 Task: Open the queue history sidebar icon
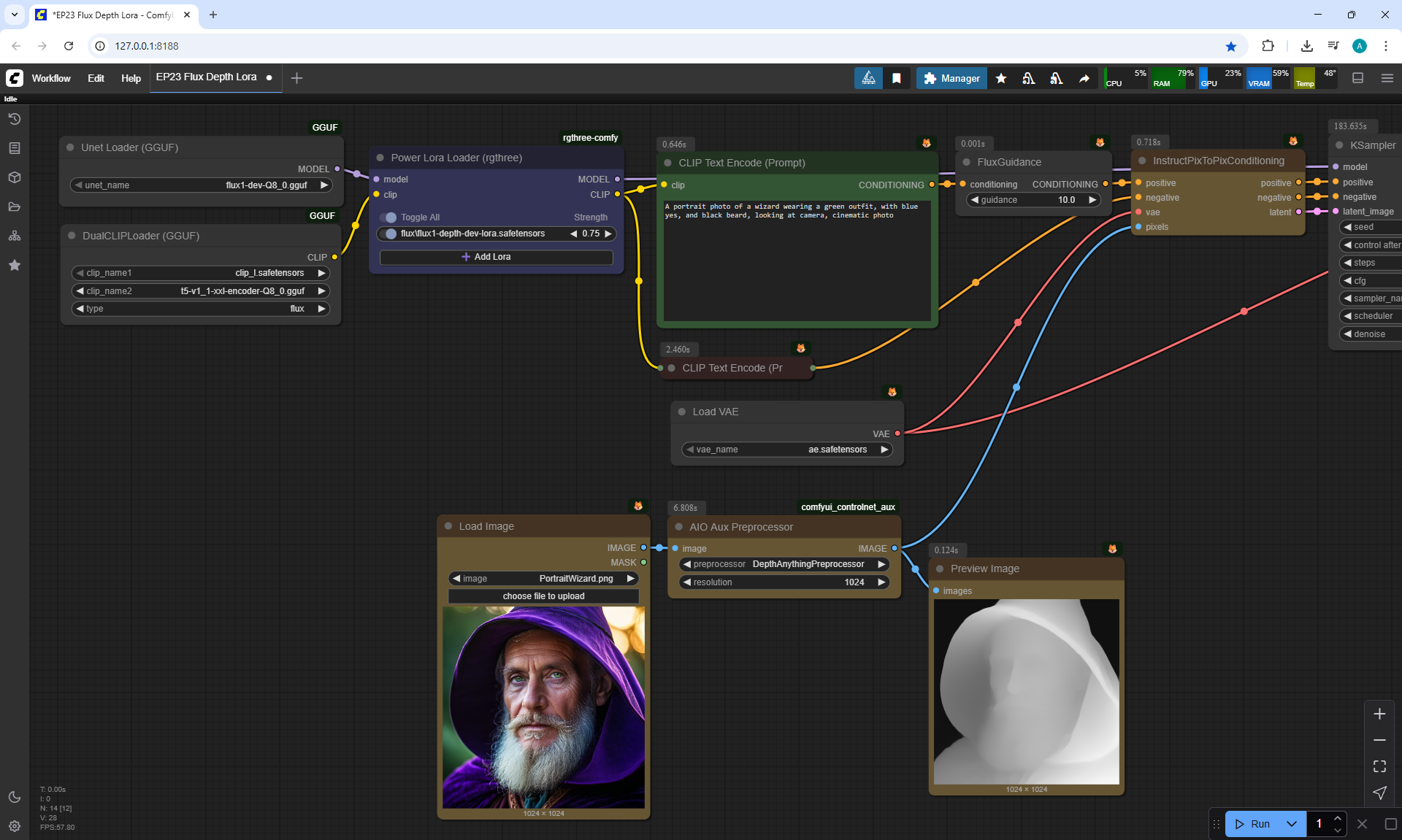pos(15,119)
